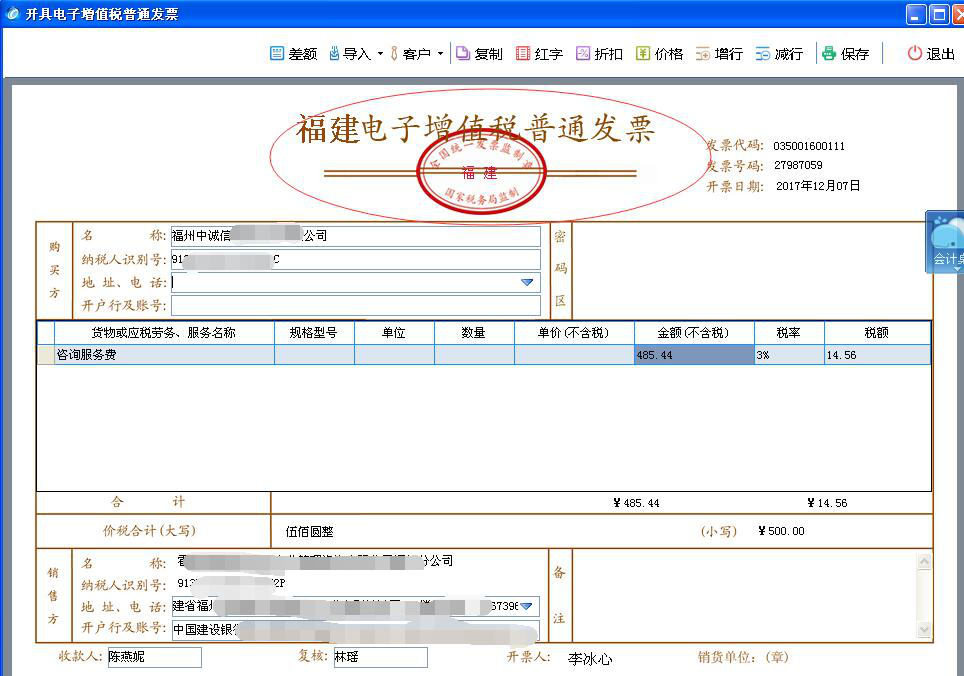
Task: Click the buyer 开户行及账号 field
Action: pos(355,305)
